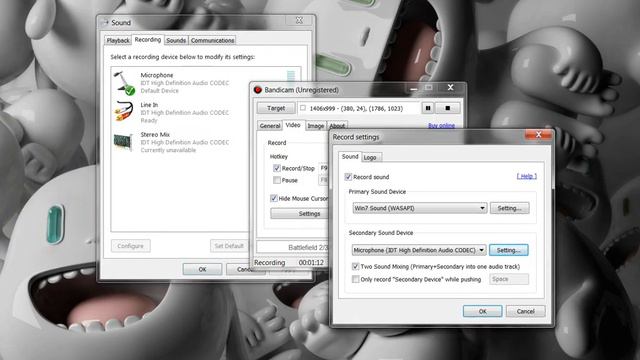Cancel the Record settings dialog
Viewport: 640px width, 360px height.
point(526,311)
